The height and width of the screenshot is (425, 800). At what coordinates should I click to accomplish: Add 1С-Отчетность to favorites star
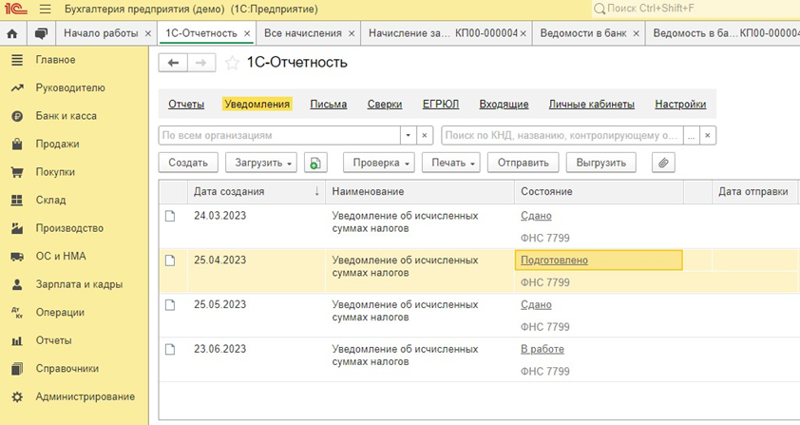(232, 63)
